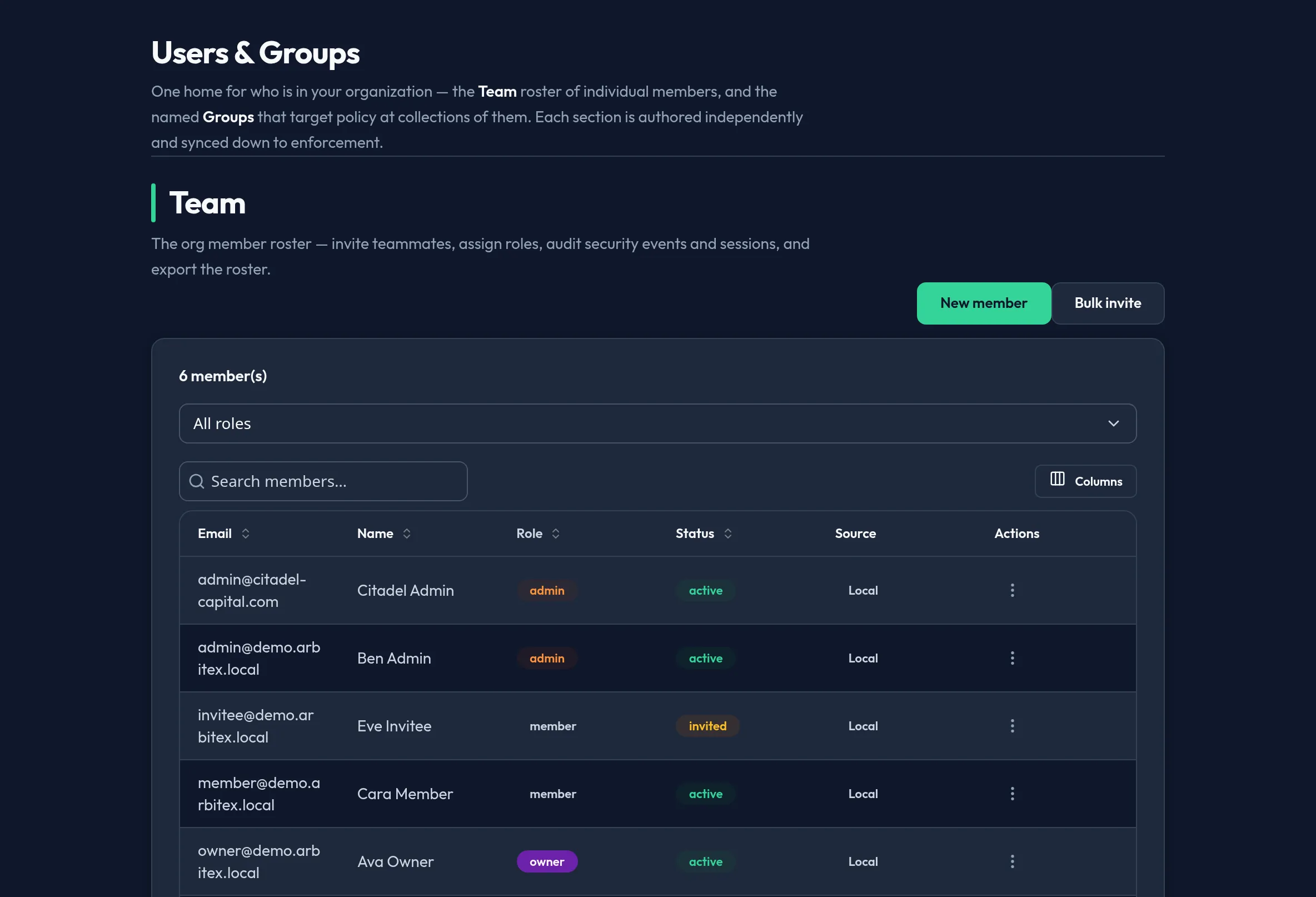Click member role for Eve Invitee
The height and width of the screenshot is (897, 1316).
click(x=552, y=726)
